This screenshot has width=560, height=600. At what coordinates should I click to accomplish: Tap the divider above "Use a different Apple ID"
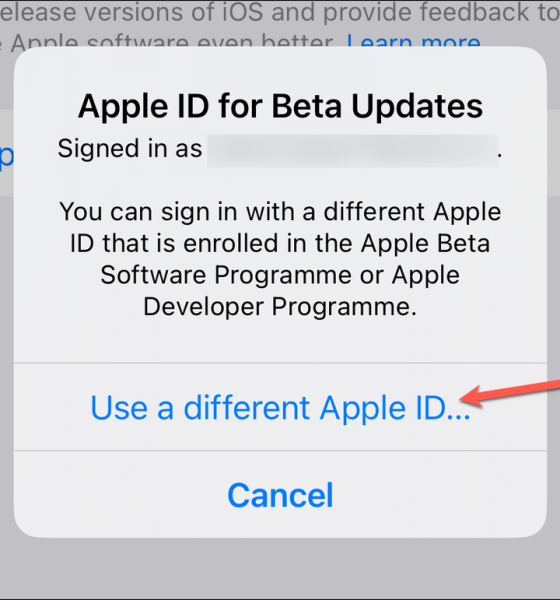click(280, 362)
